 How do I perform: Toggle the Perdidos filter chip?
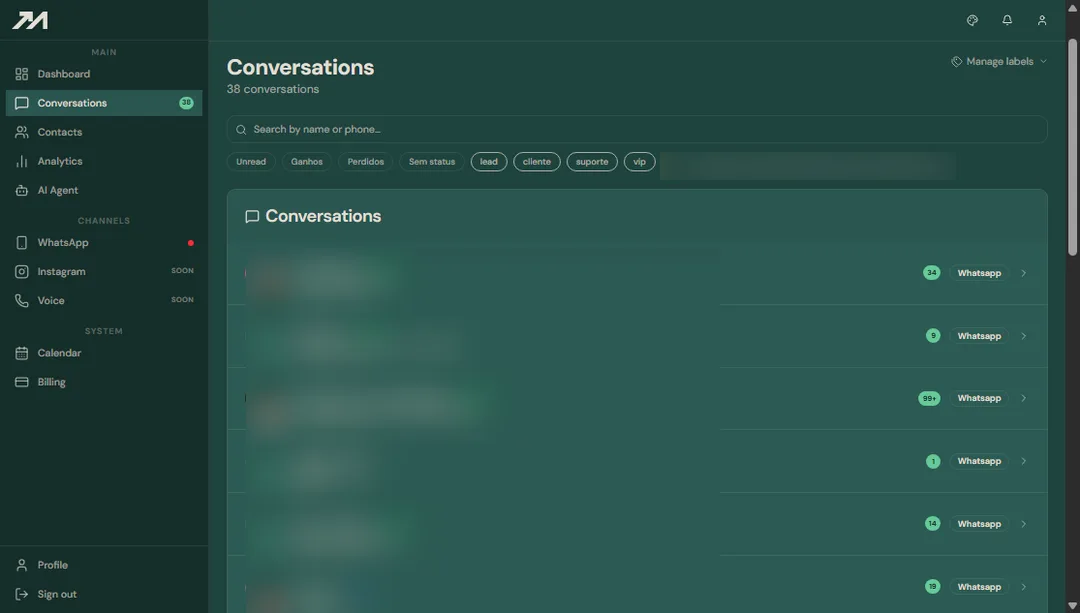365,162
